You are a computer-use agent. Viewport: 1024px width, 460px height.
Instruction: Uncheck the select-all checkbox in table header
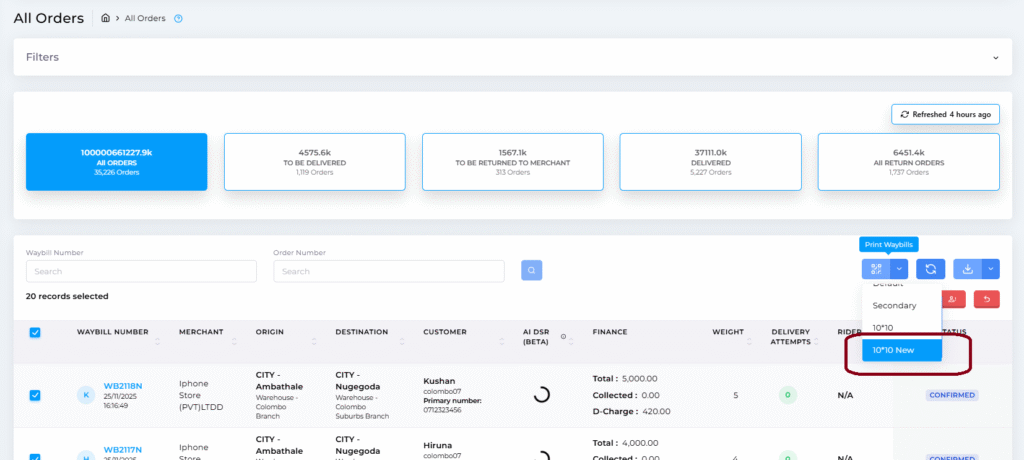(x=35, y=333)
